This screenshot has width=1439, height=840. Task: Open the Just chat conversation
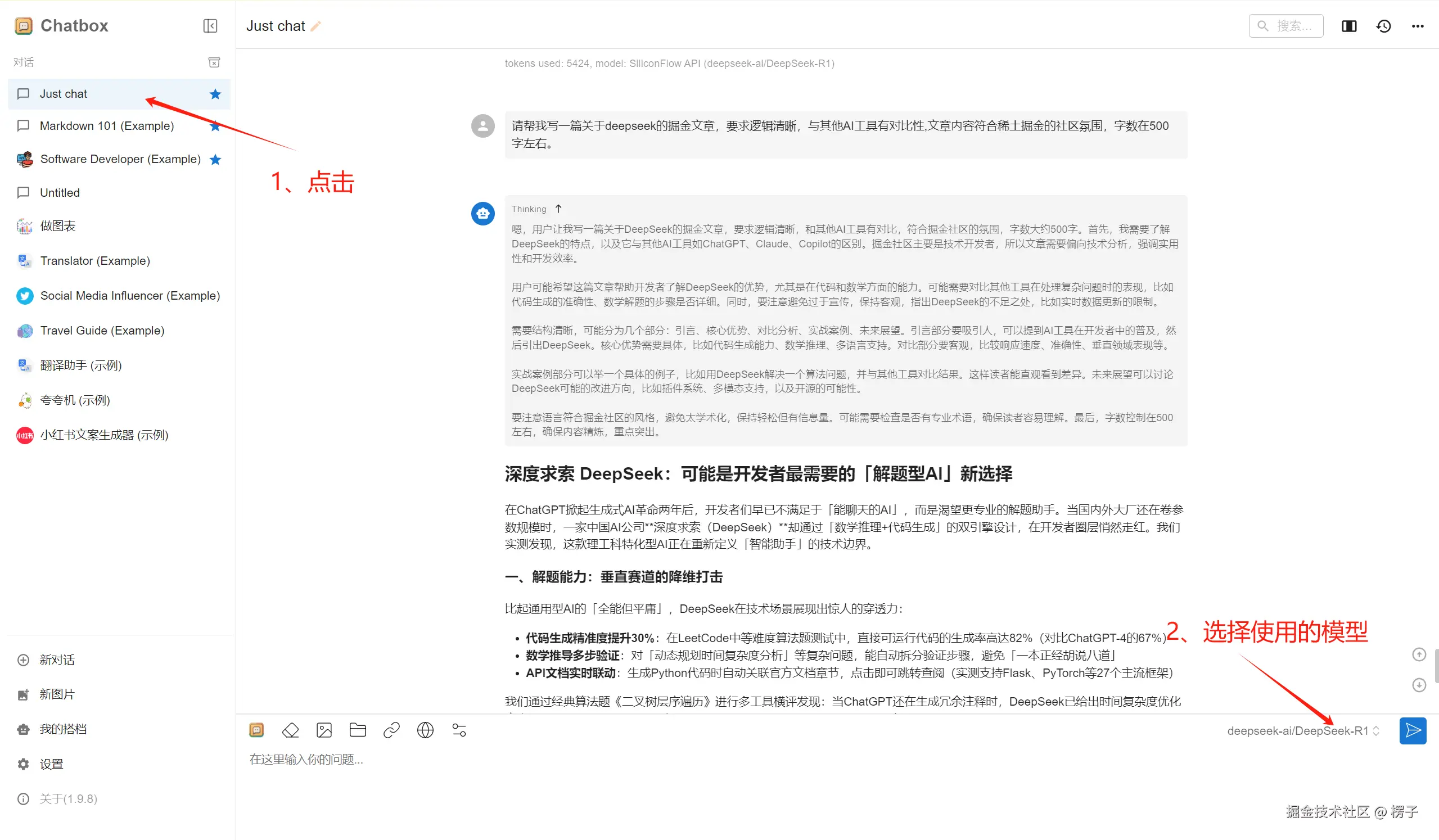pos(119,94)
